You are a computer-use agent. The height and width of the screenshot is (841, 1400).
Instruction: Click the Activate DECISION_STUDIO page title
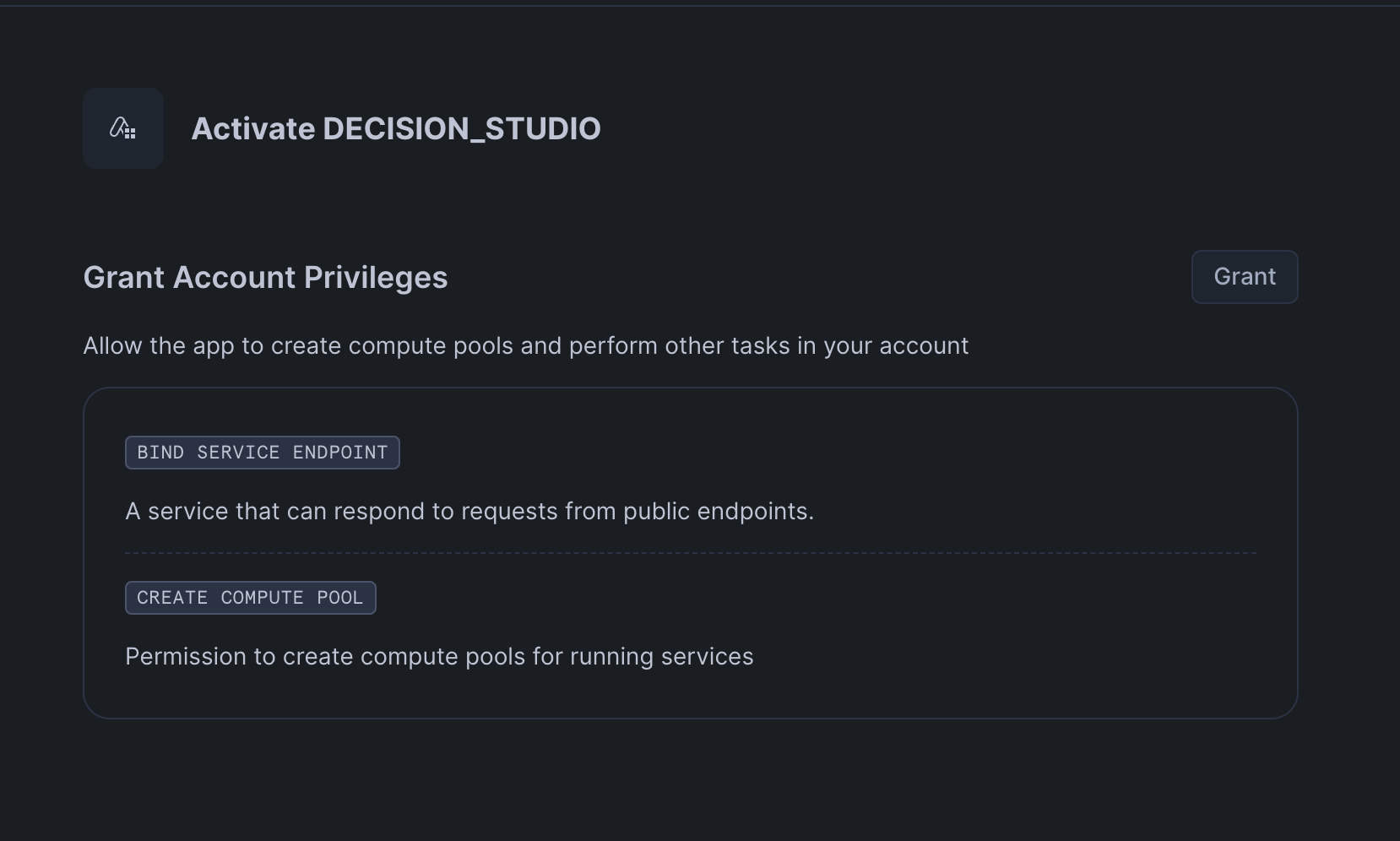[395, 128]
